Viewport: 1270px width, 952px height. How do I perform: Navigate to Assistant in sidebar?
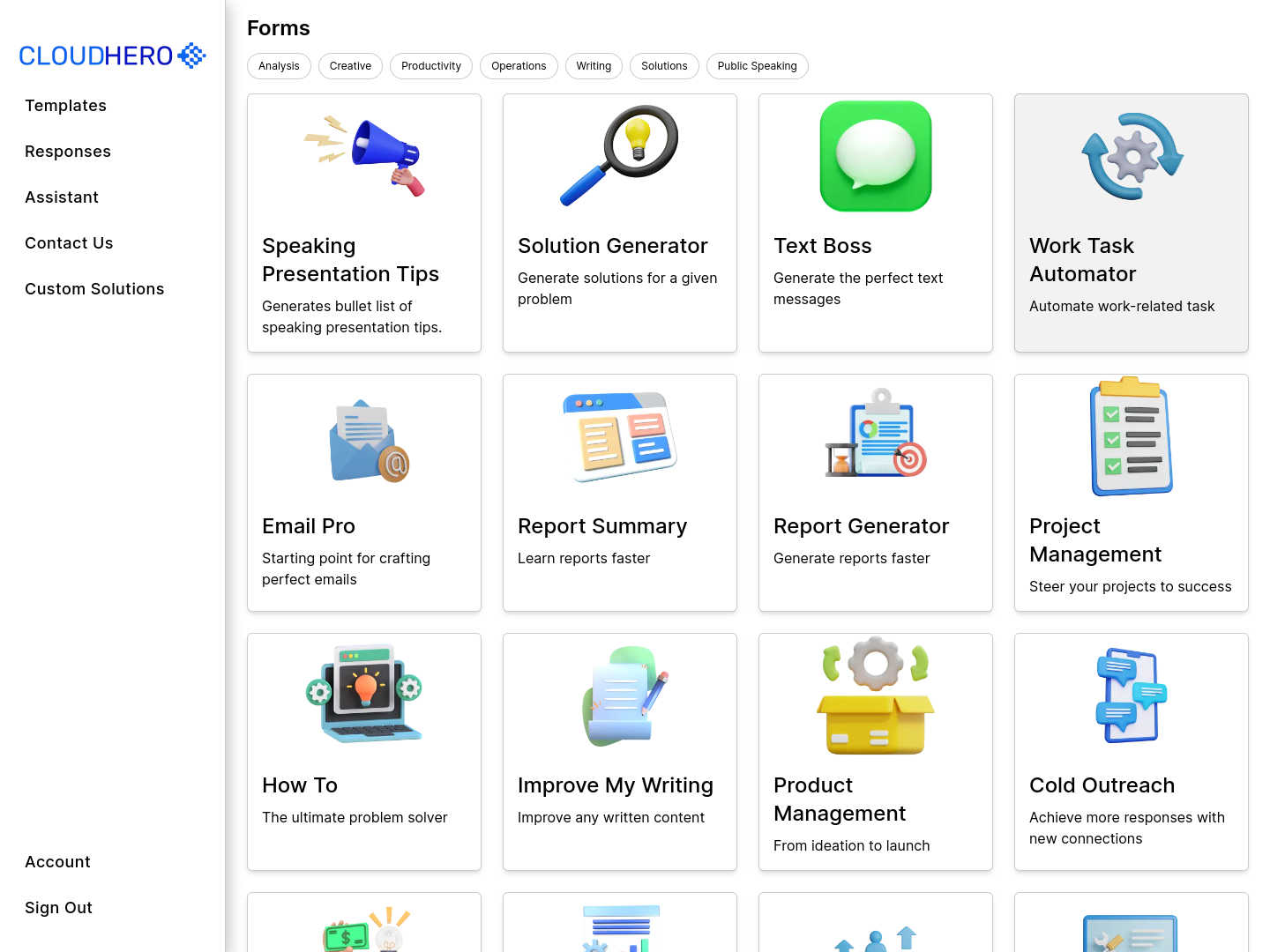point(62,197)
